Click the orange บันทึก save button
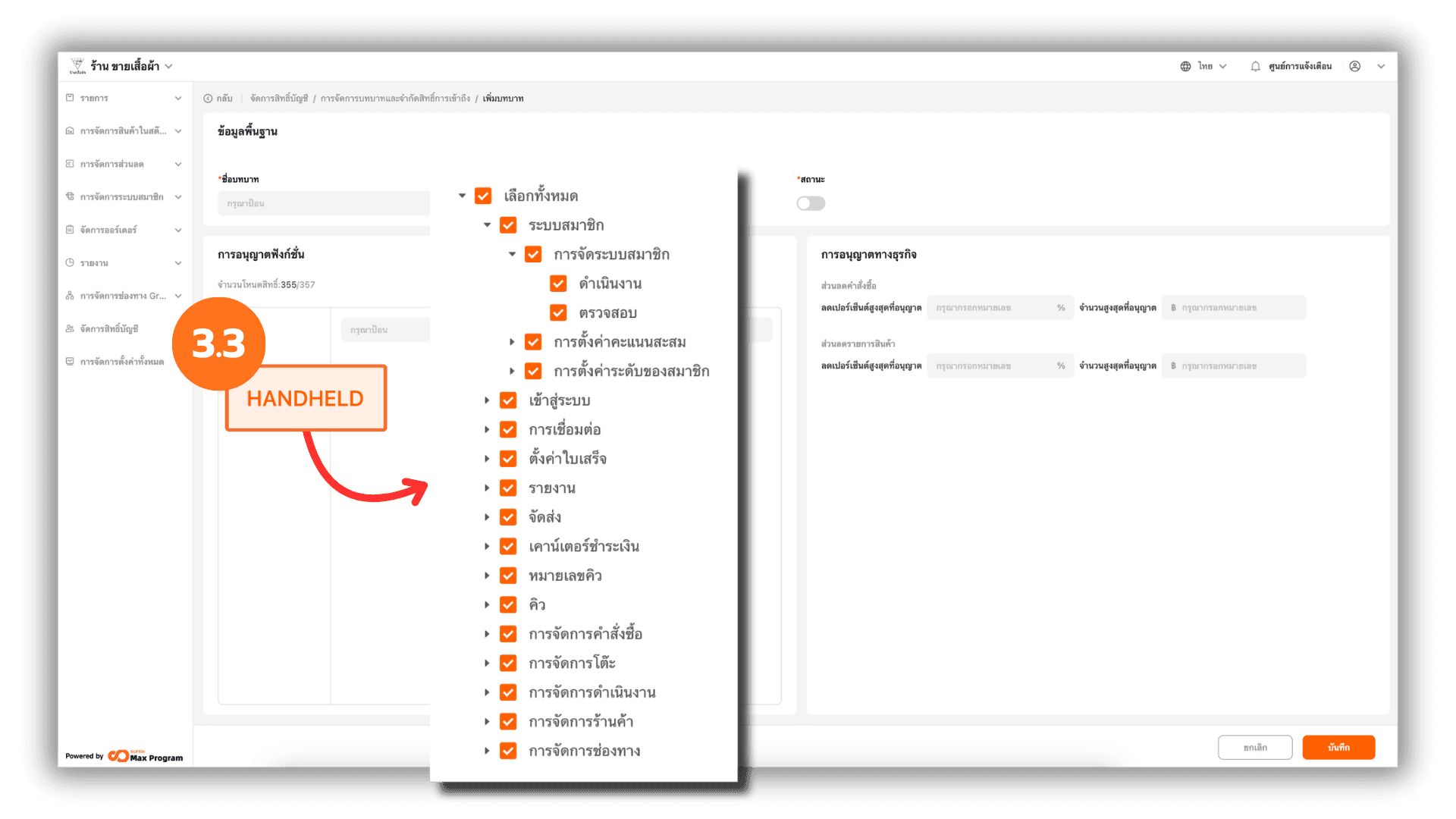The height and width of the screenshot is (819, 1456). click(1338, 747)
